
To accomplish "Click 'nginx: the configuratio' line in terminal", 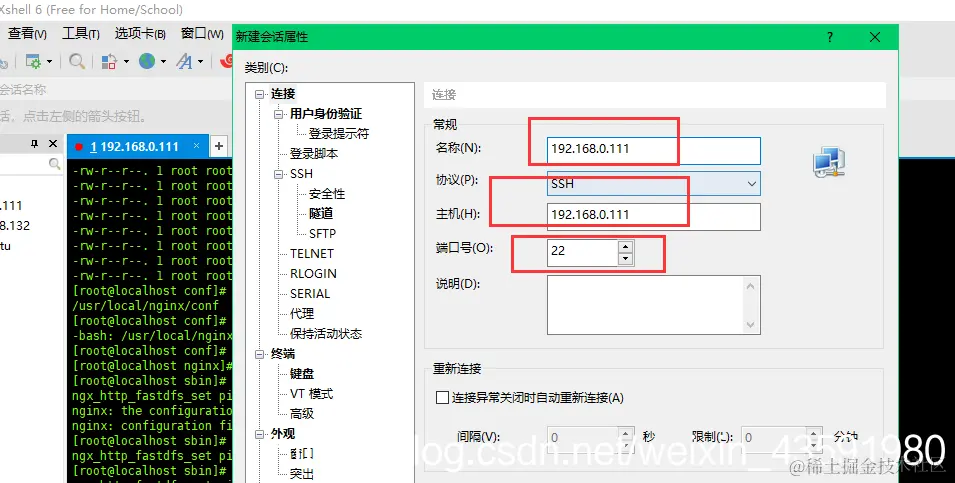I will tap(152, 411).
